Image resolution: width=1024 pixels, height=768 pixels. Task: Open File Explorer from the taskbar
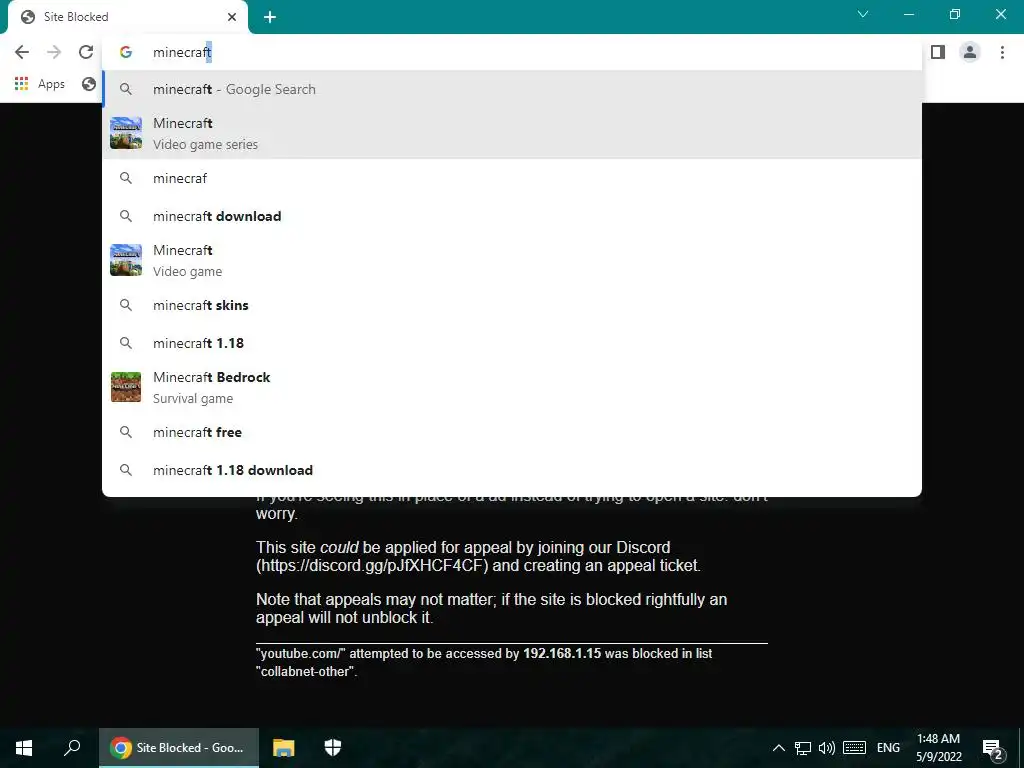point(283,748)
